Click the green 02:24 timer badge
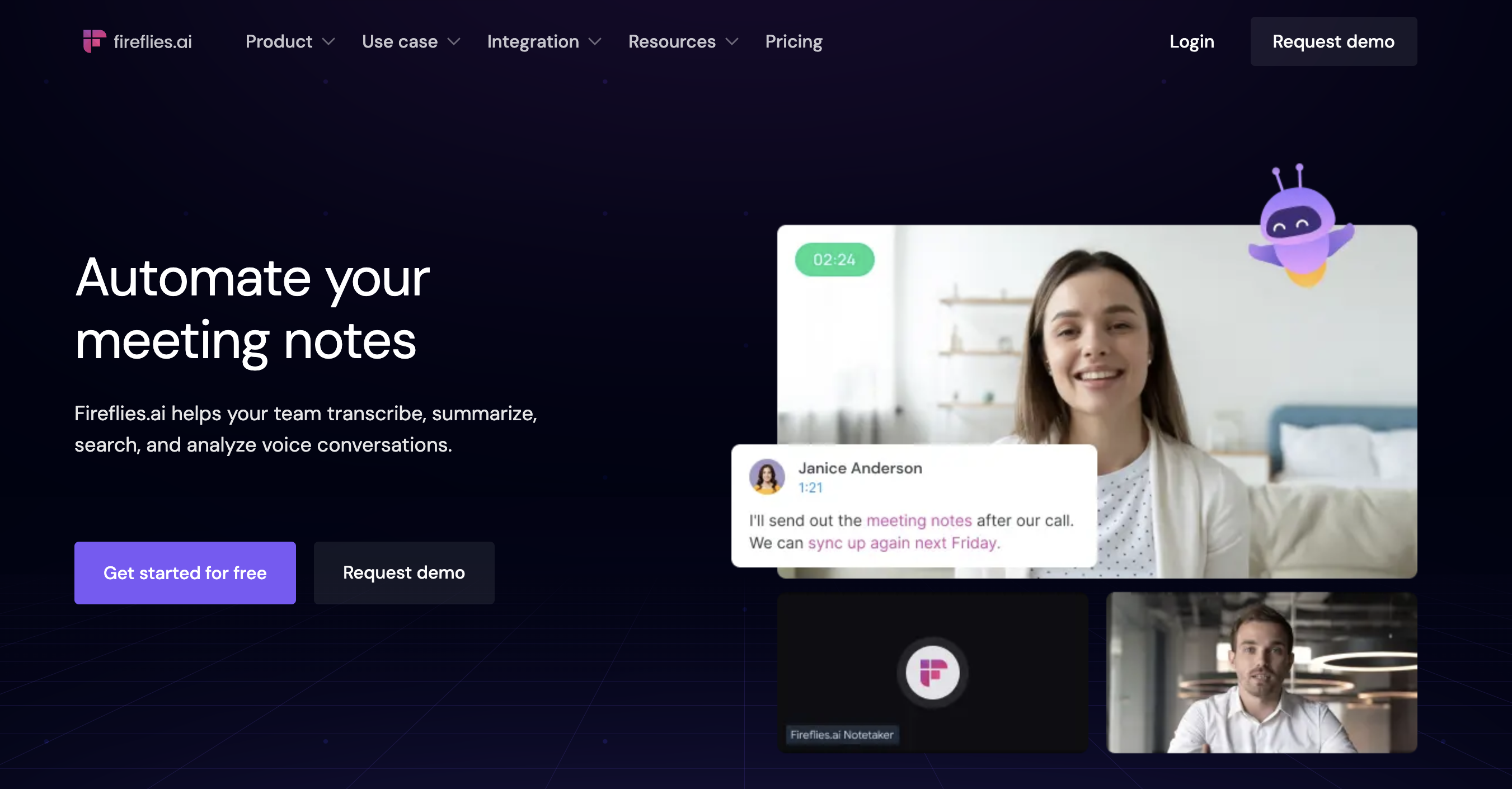This screenshot has width=1512, height=789. (834, 260)
